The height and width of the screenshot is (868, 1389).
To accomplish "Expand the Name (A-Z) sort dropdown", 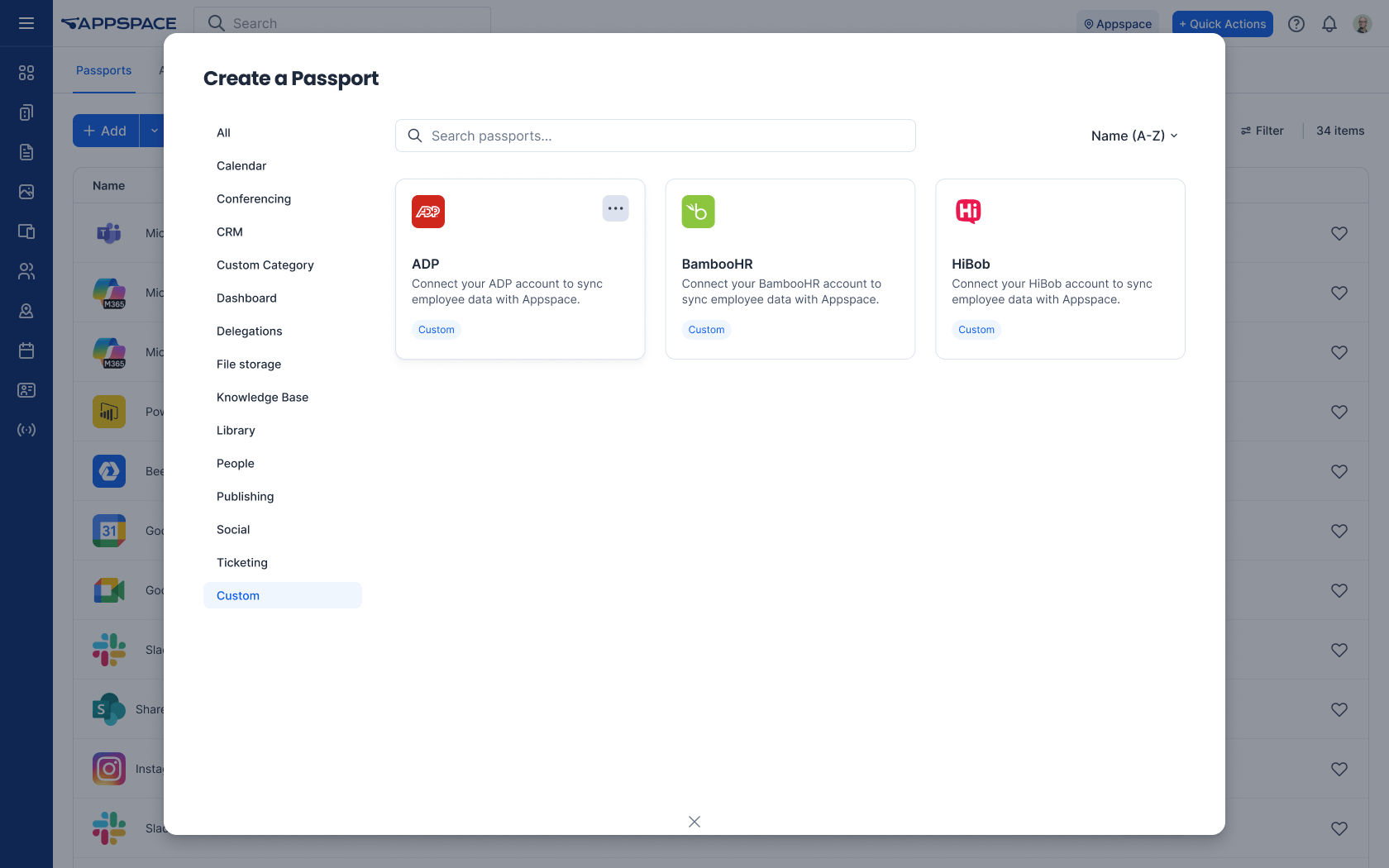I will pyautogui.click(x=1134, y=136).
